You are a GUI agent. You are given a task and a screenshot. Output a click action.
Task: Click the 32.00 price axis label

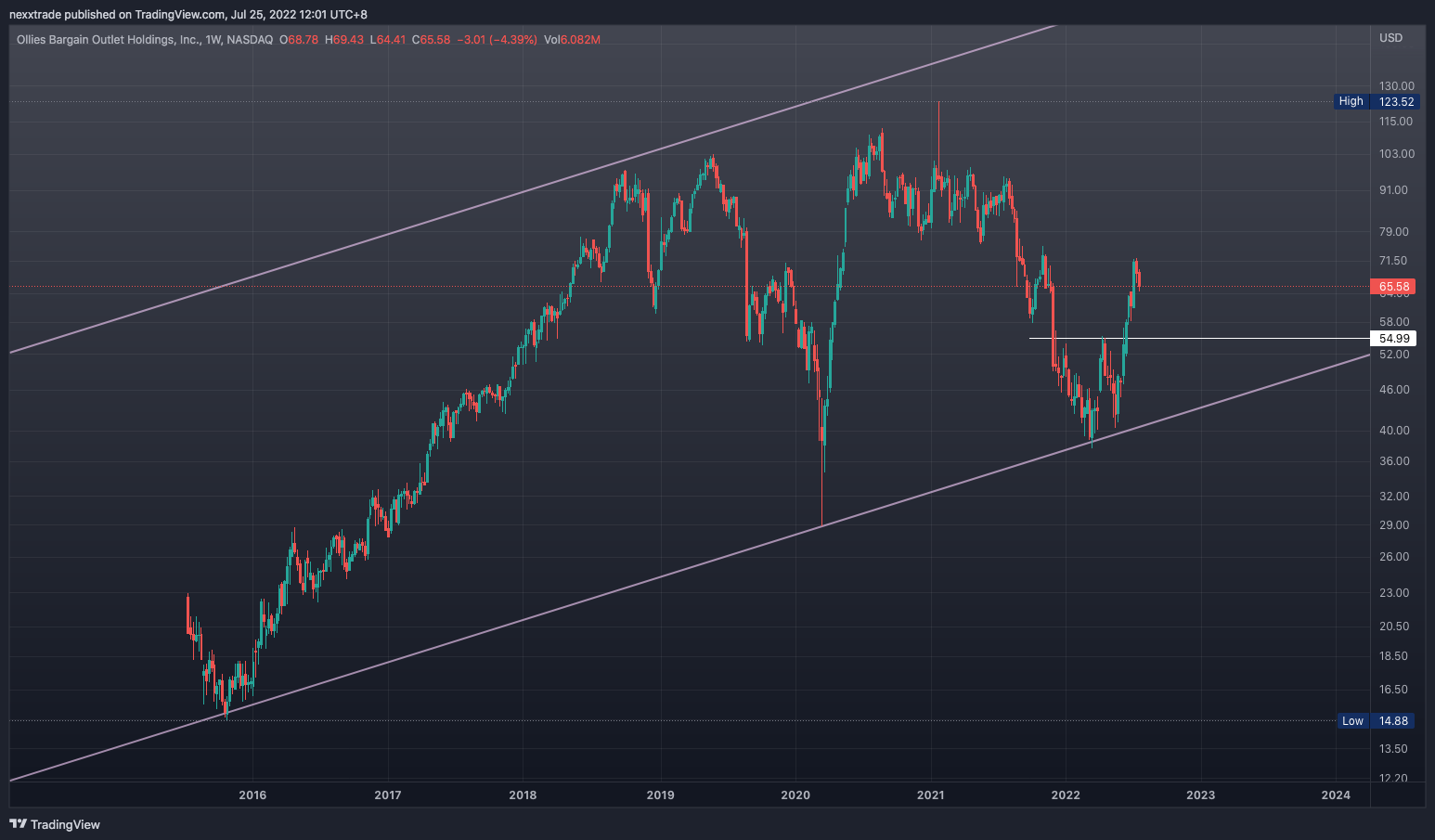point(1394,497)
